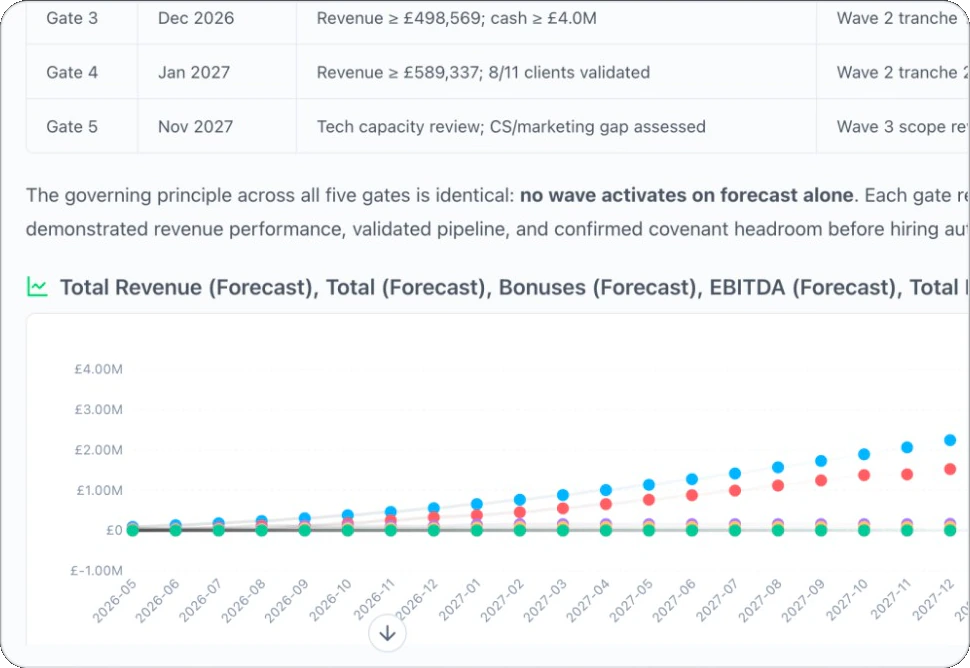Click the red data point at 2027-03
970x668 pixels.
(563, 508)
